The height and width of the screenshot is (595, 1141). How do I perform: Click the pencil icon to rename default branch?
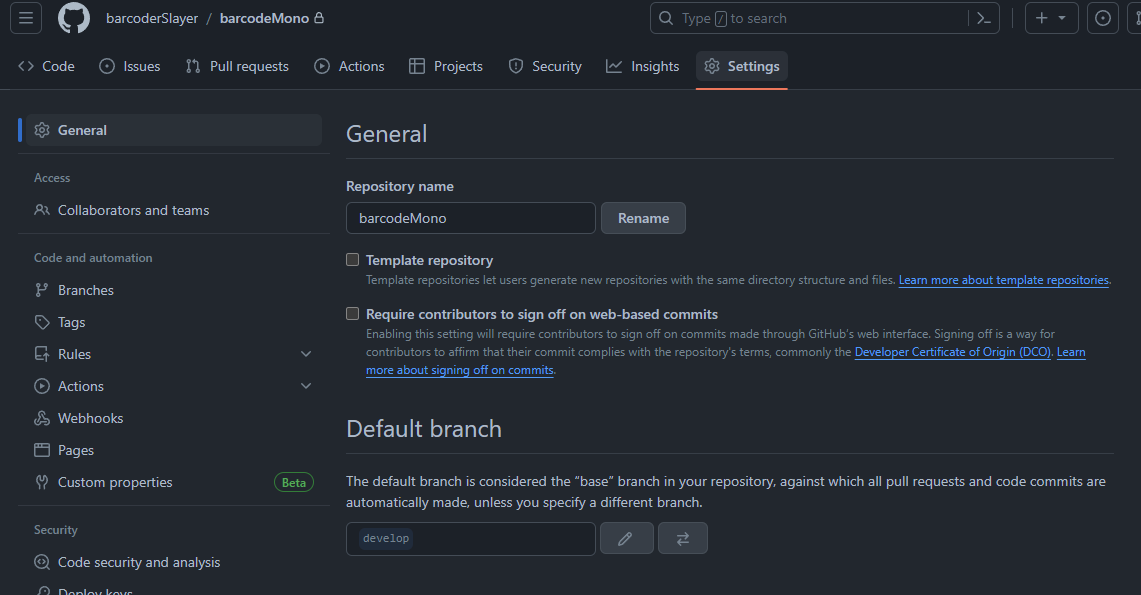(x=627, y=538)
